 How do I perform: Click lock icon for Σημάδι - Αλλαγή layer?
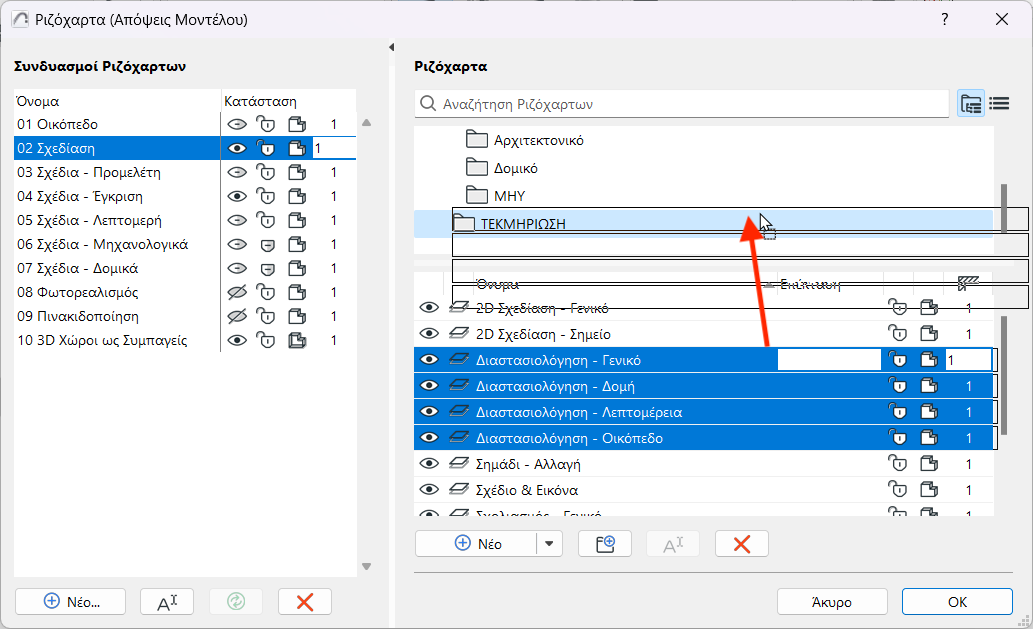898,464
